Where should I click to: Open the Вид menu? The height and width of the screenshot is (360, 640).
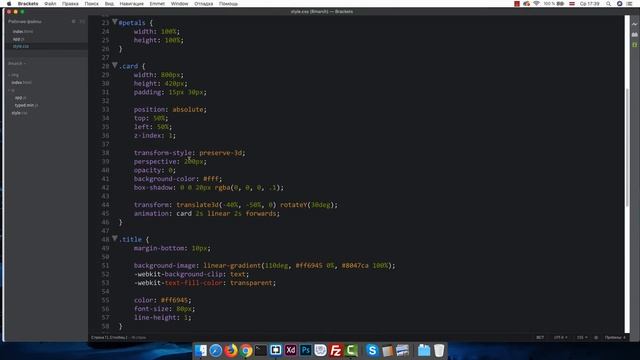109,4
